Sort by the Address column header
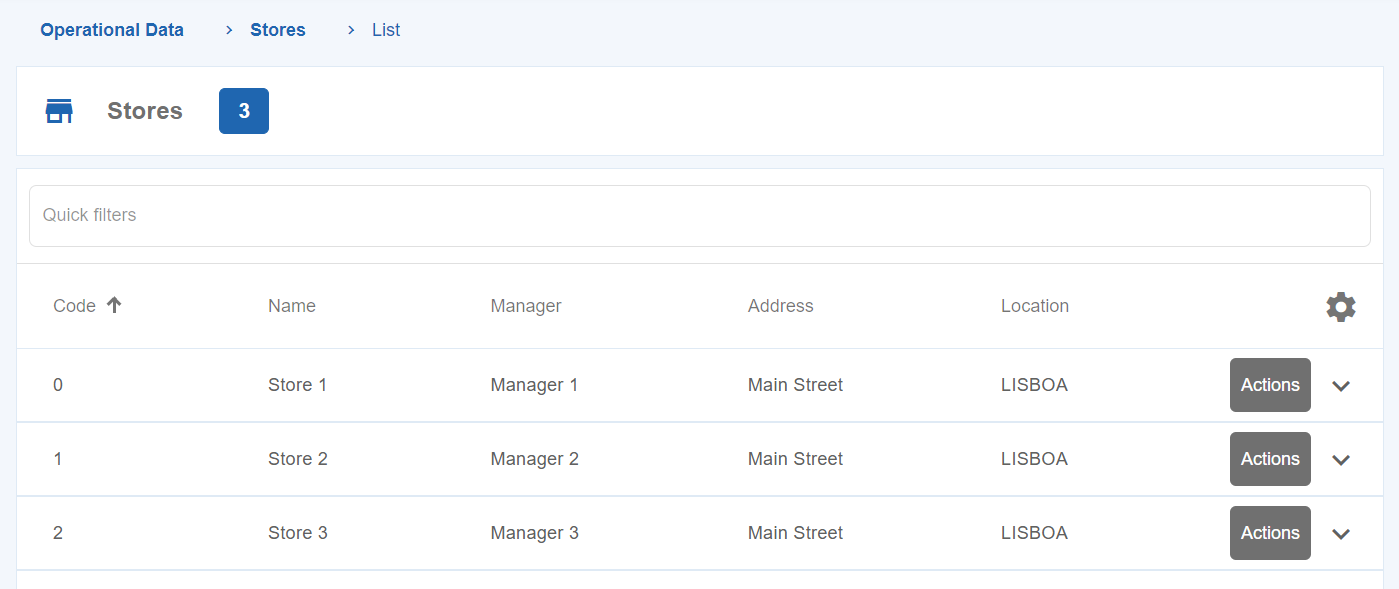The image size is (1399, 589). (x=780, y=306)
